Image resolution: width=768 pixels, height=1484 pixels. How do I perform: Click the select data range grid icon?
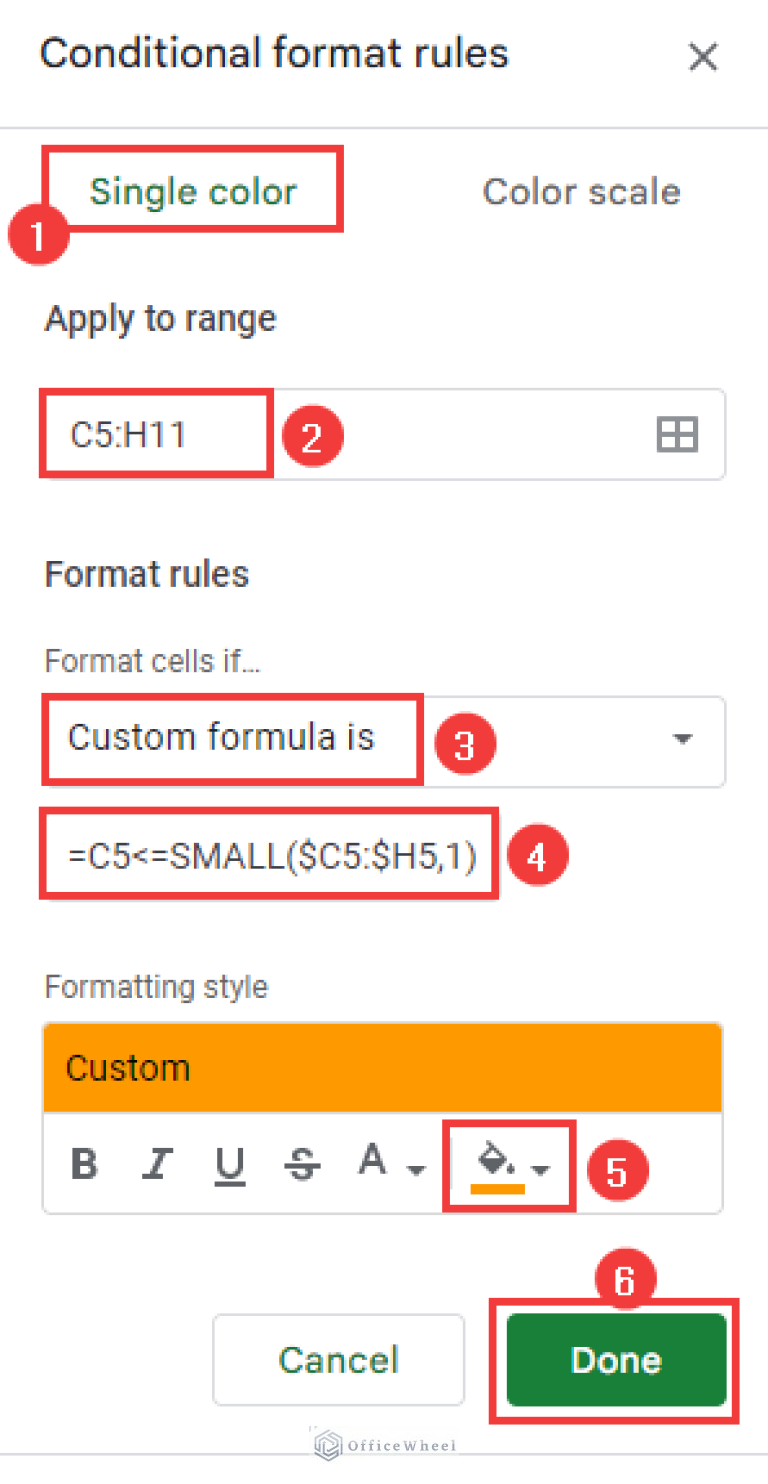(x=677, y=435)
